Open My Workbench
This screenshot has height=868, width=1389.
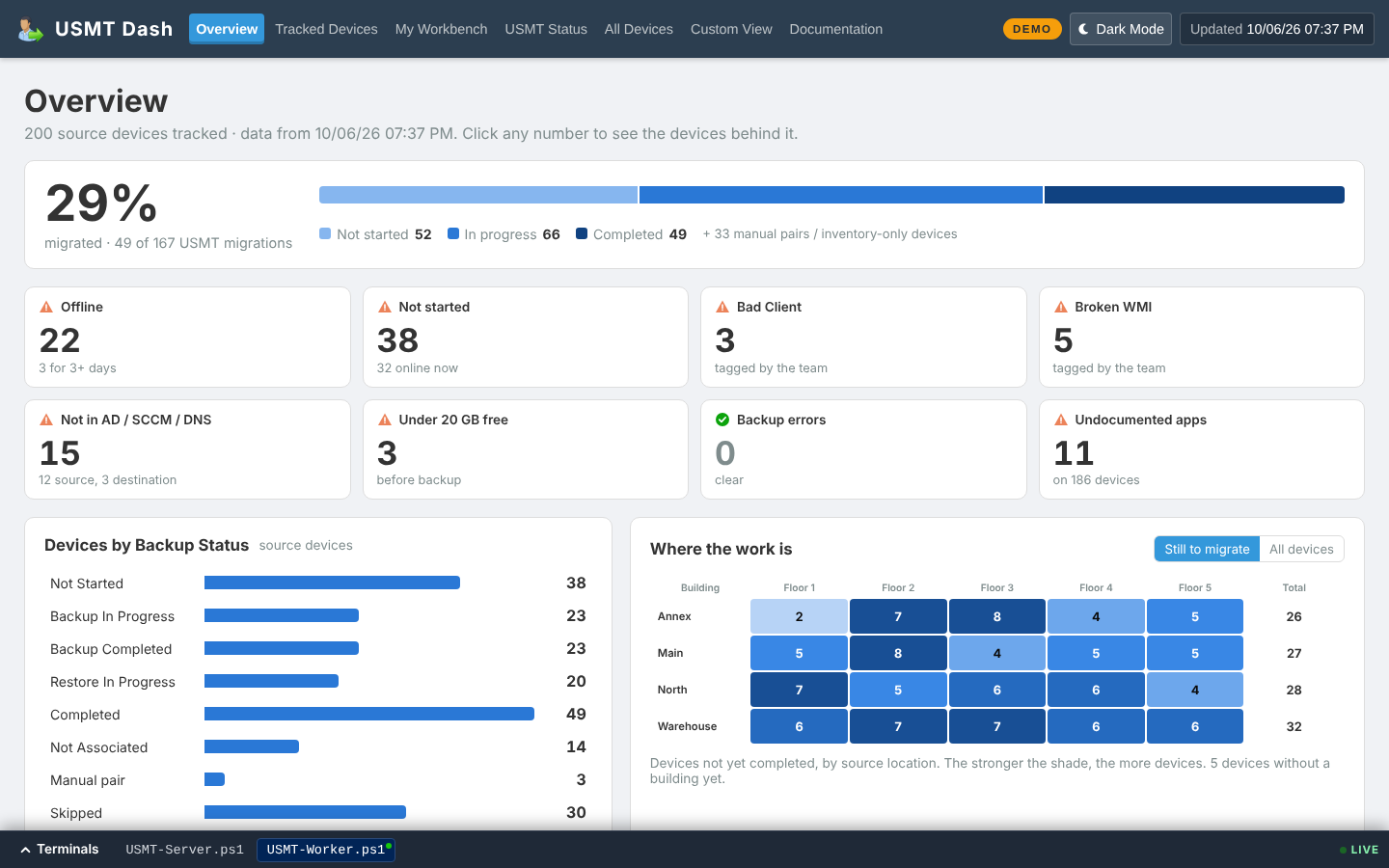441,29
